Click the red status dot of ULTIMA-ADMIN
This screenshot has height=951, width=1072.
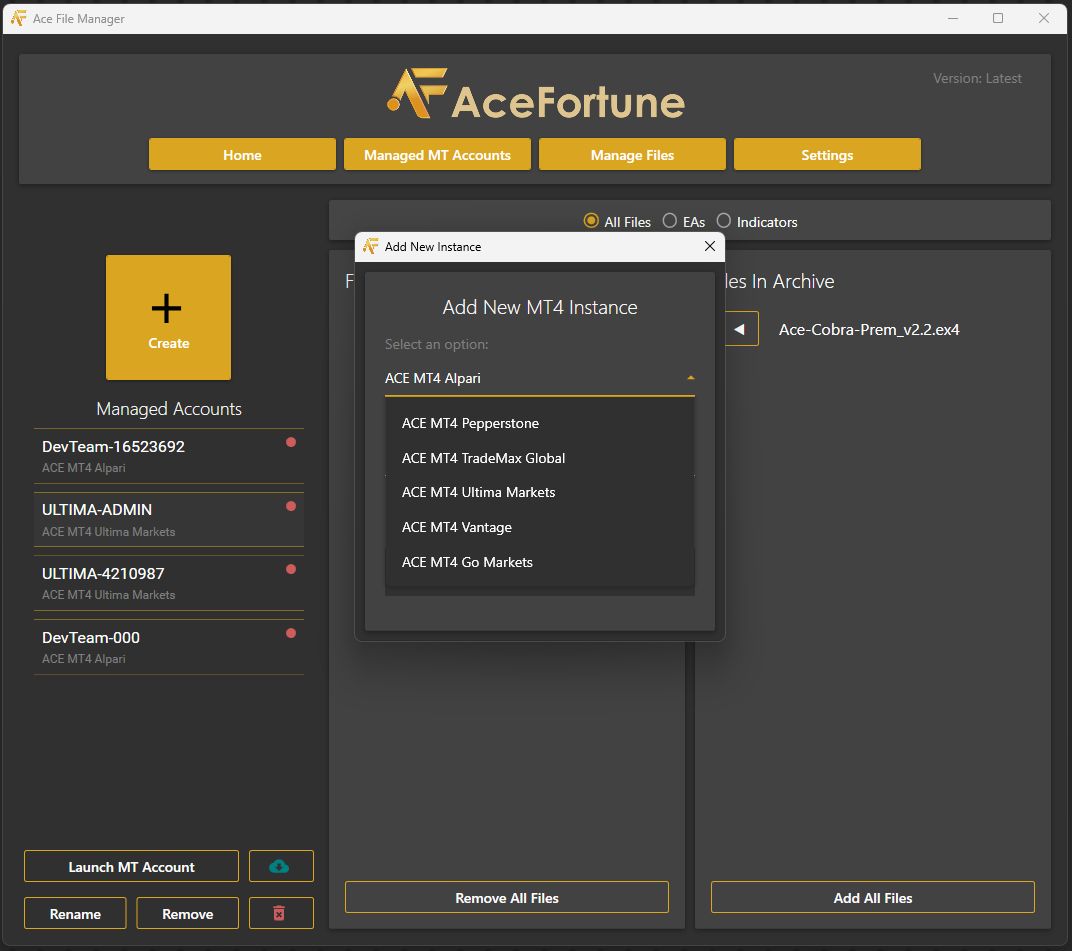(x=291, y=506)
